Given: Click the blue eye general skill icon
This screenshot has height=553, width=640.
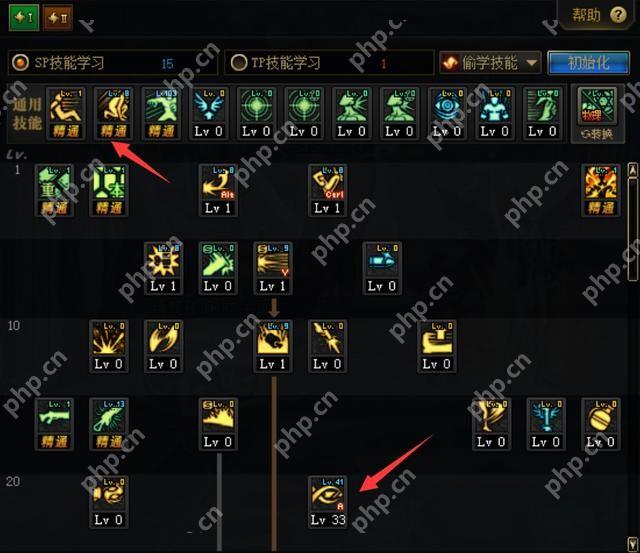Looking at the screenshot, I should click(x=447, y=113).
